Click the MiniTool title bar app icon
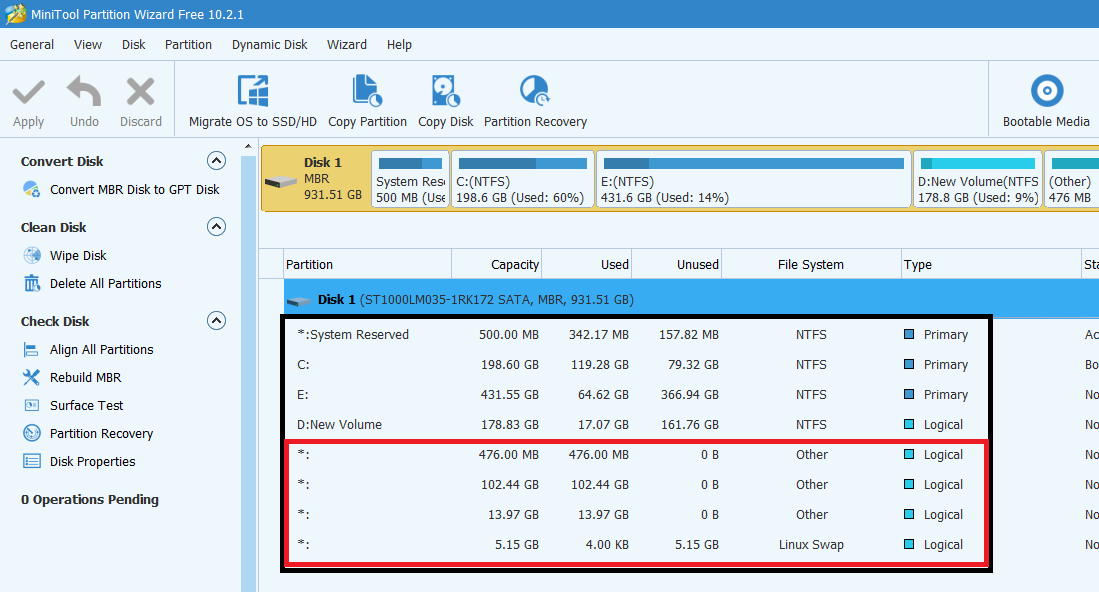 point(15,14)
